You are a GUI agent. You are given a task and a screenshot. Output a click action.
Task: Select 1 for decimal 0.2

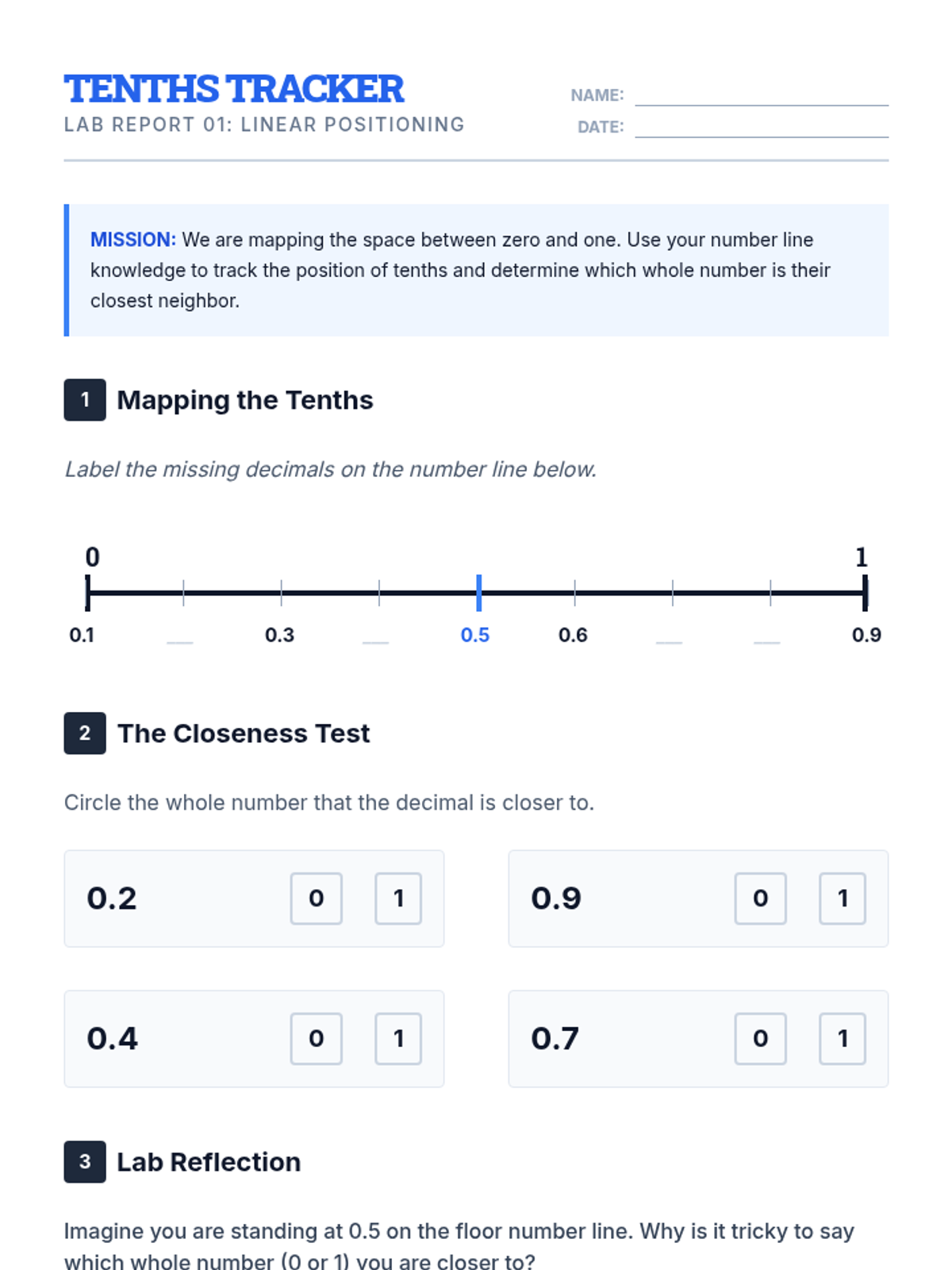398,899
